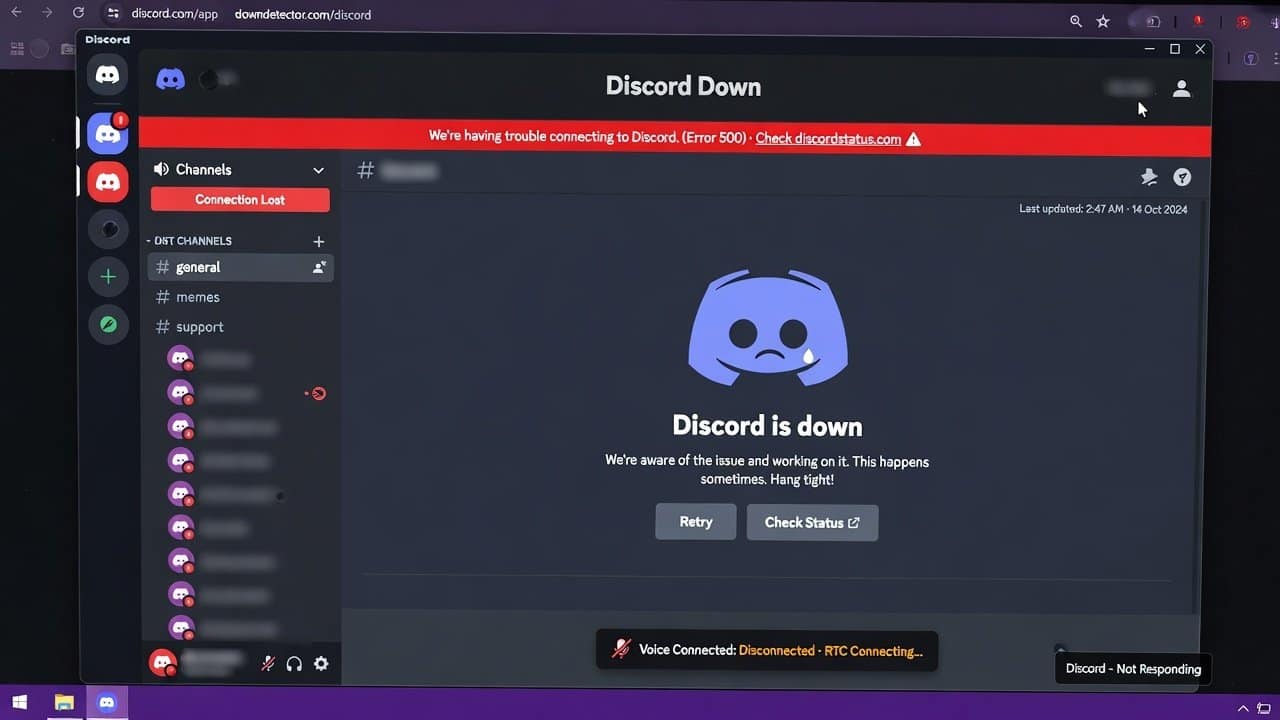Bookmark this page with the star icon
This screenshot has width=1280, height=720.
[x=1103, y=21]
